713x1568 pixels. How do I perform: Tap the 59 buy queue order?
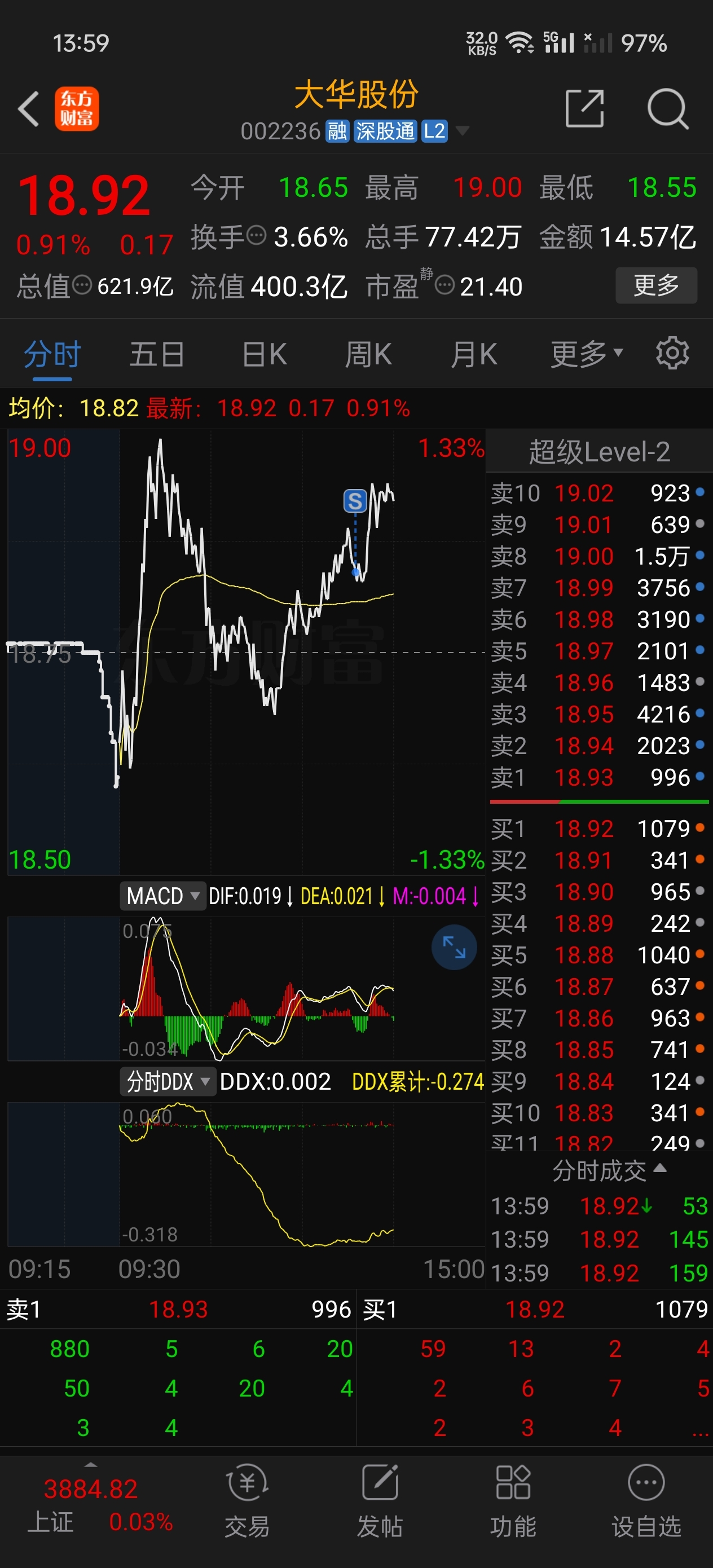(x=433, y=1349)
